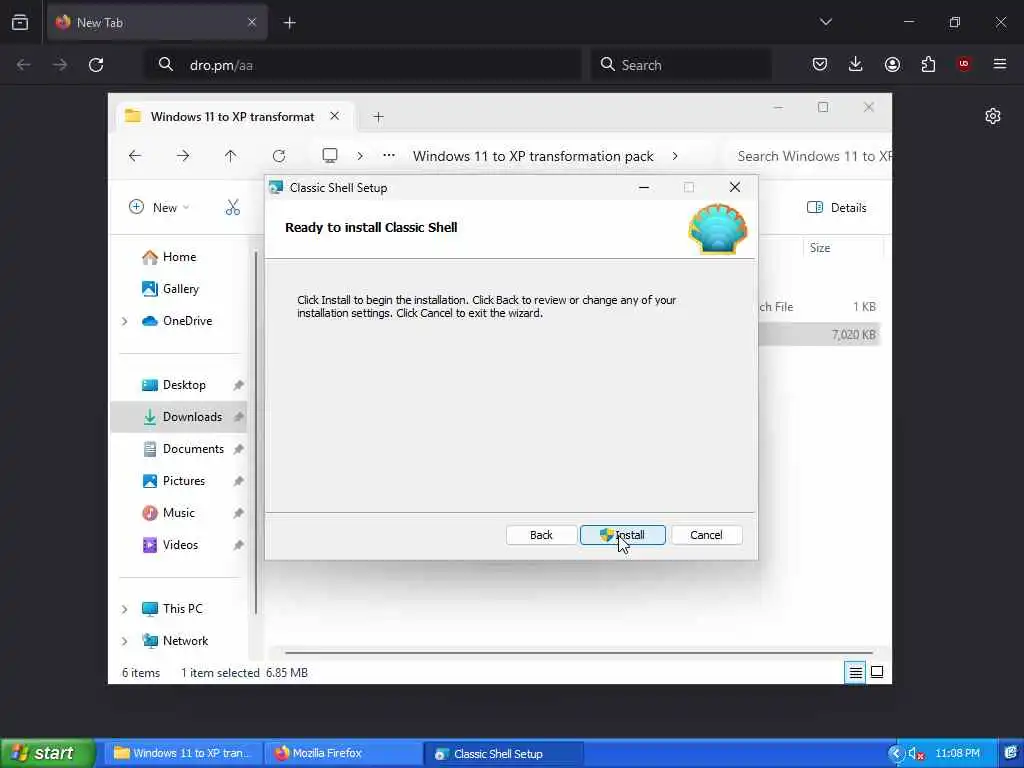1024x768 pixels.
Task: Click the Cut scissors icon
Action: point(232,208)
